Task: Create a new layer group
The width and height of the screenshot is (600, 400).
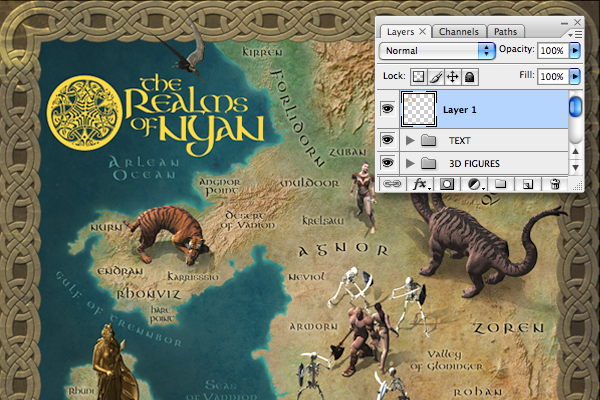Action: coord(501,184)
